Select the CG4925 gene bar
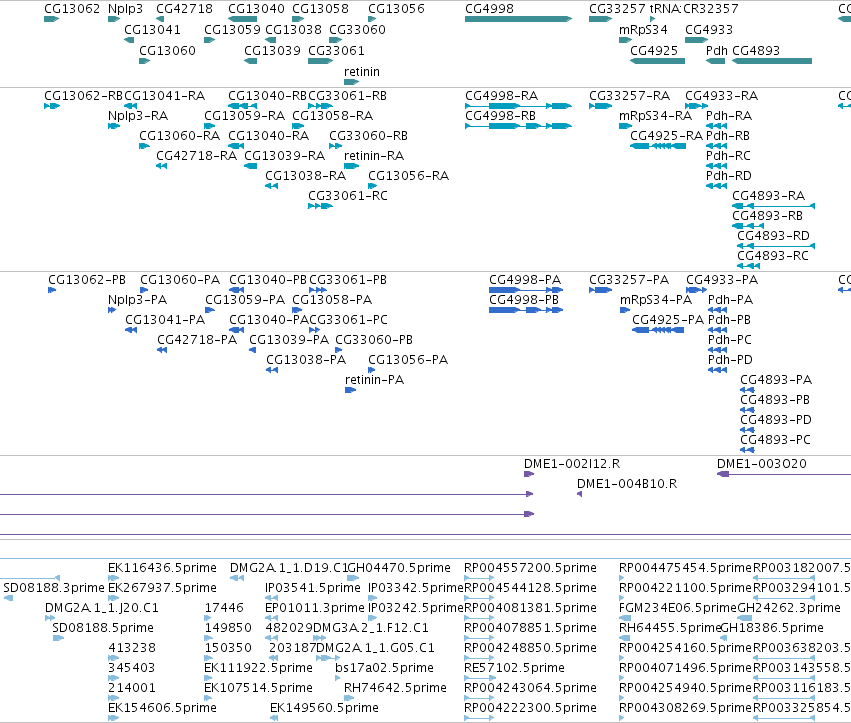 click(657, 61)
